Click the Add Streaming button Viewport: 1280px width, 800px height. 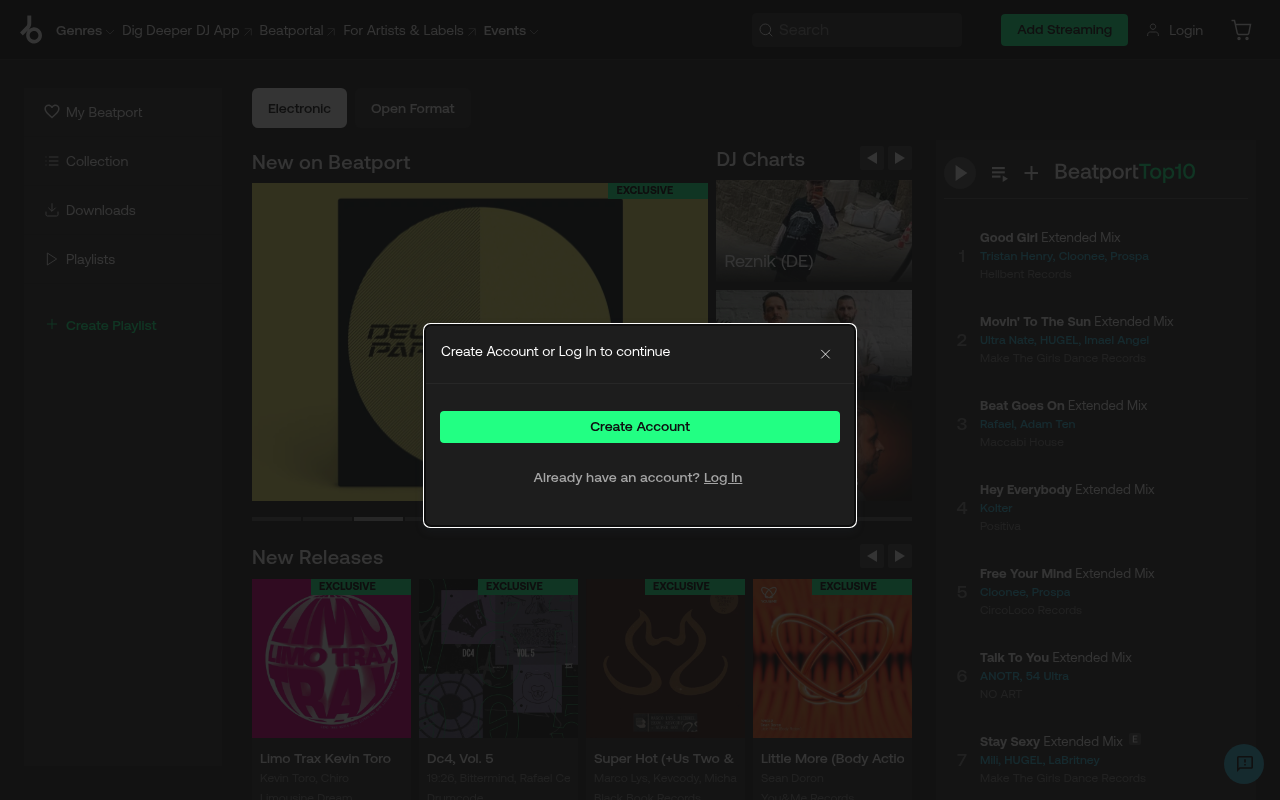coord(1064,30)
